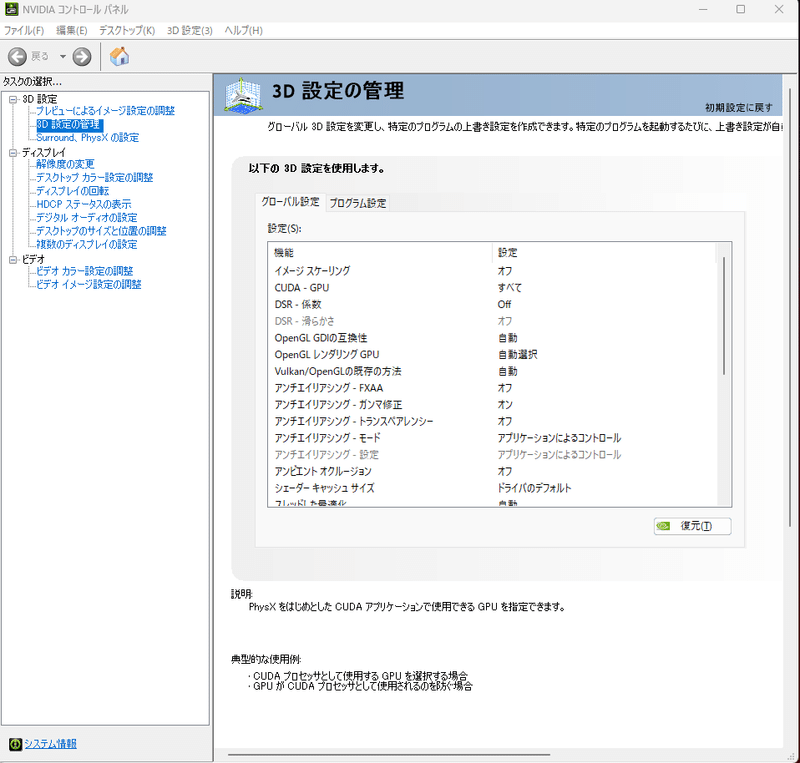Image resolution: width=800 pixels, height=763 pixels.
Task: Collapse the ビデオ tree node
Action: click(x=13, y=260)
